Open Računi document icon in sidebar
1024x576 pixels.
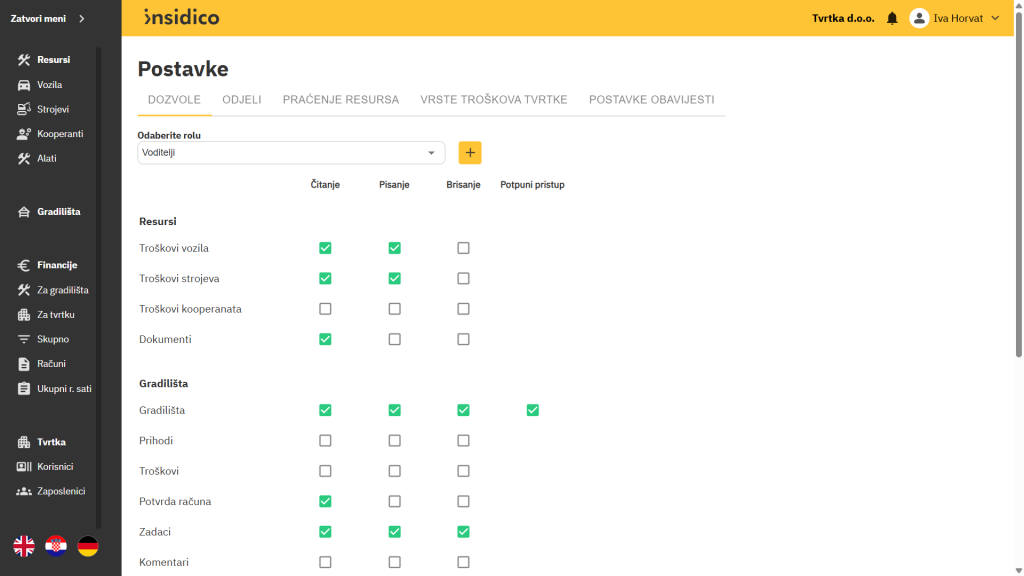25,364
